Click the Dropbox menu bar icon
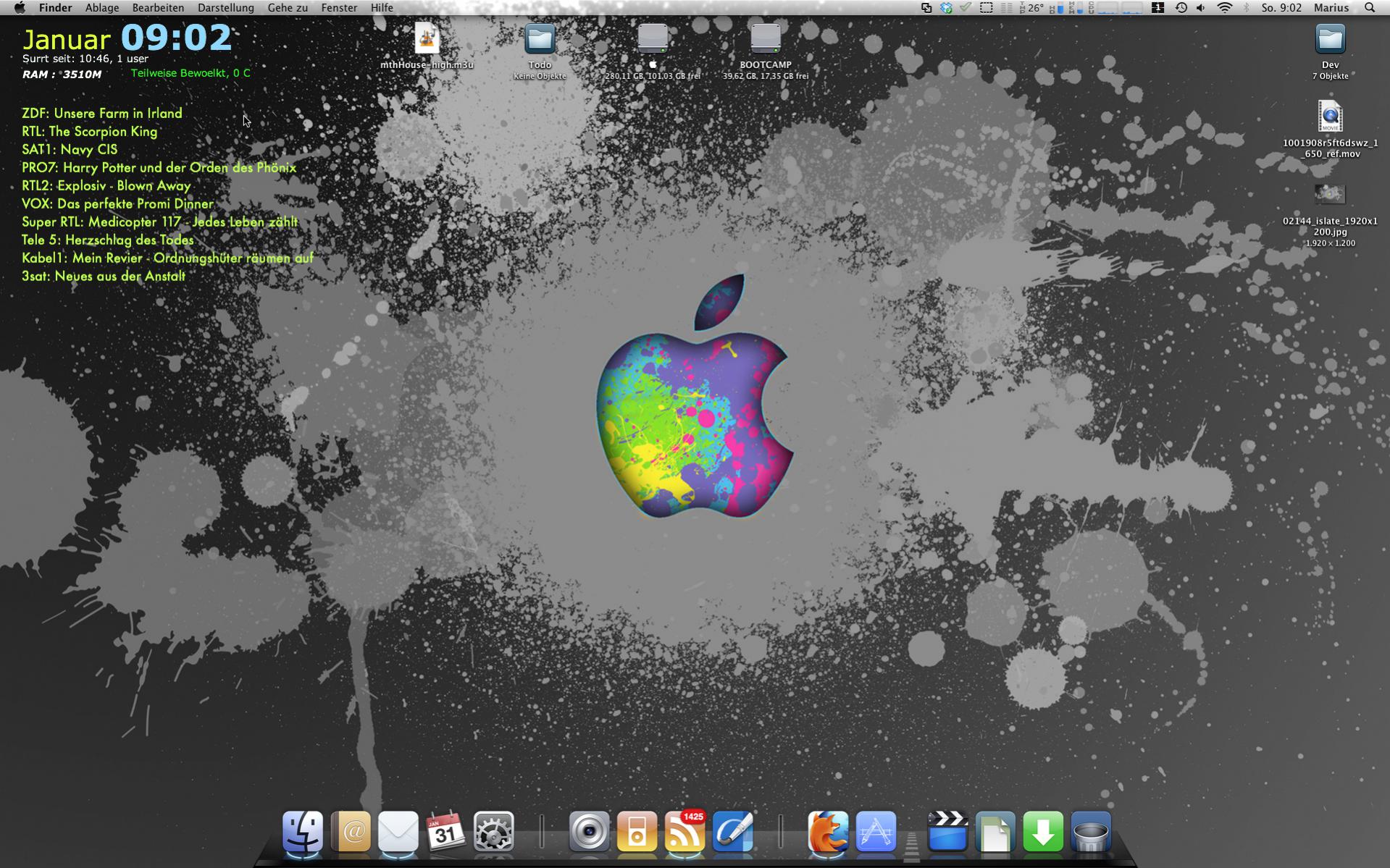The image size is (1390, 868). pos(945,8)
